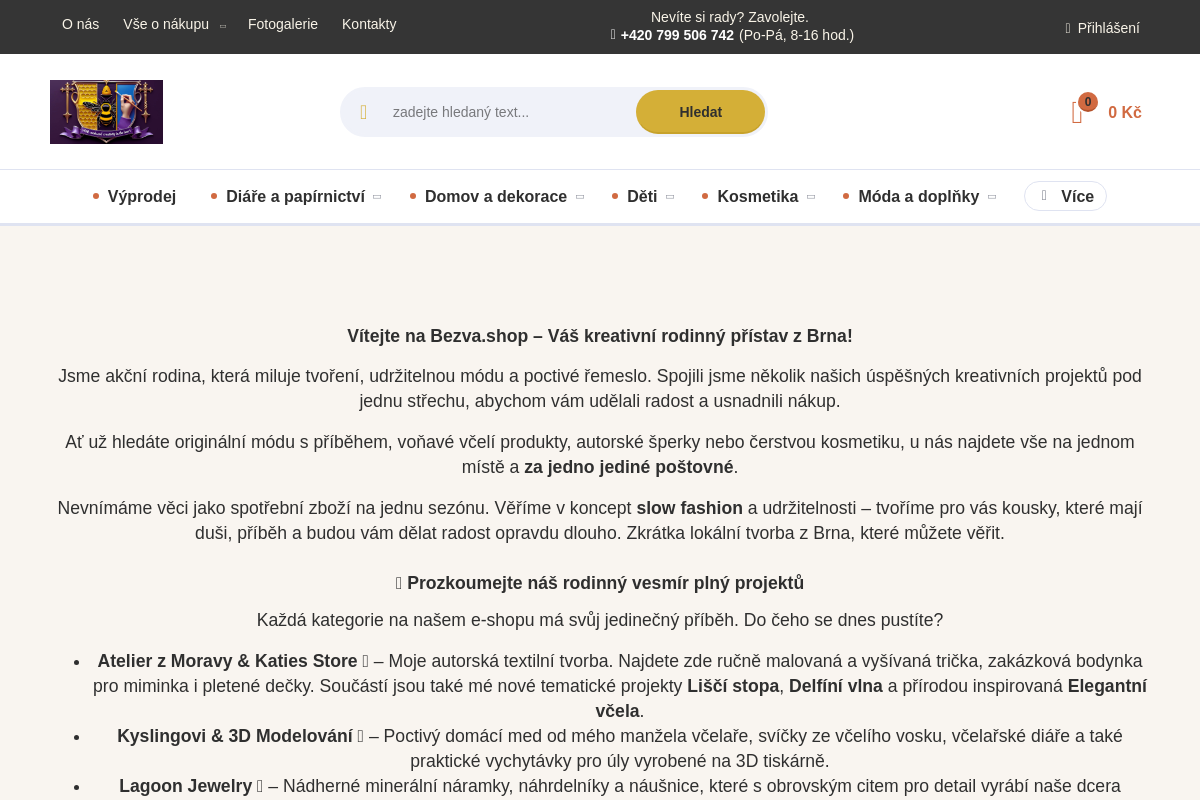Open the Vše o nákupu menu
1200x800 pixels.
point(166,24)
